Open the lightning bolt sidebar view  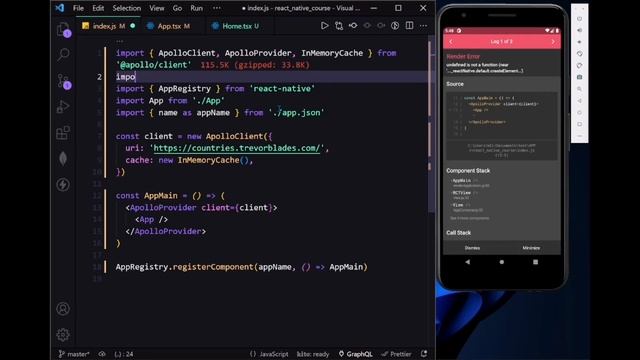coord(63,184)
